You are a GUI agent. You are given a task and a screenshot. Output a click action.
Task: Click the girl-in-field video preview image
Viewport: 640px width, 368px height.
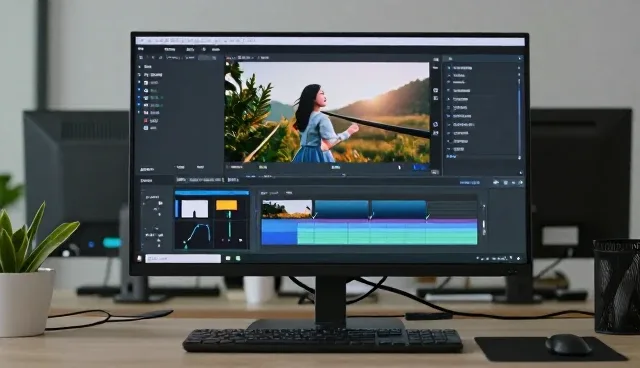click(327, 112)
